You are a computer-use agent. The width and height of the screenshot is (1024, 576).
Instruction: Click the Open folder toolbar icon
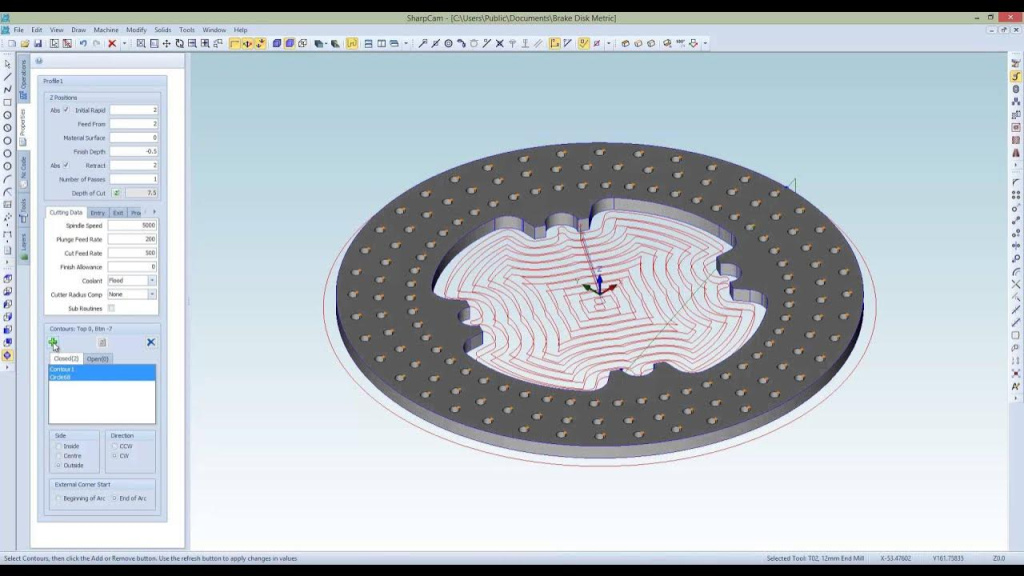tap(25, 44)
